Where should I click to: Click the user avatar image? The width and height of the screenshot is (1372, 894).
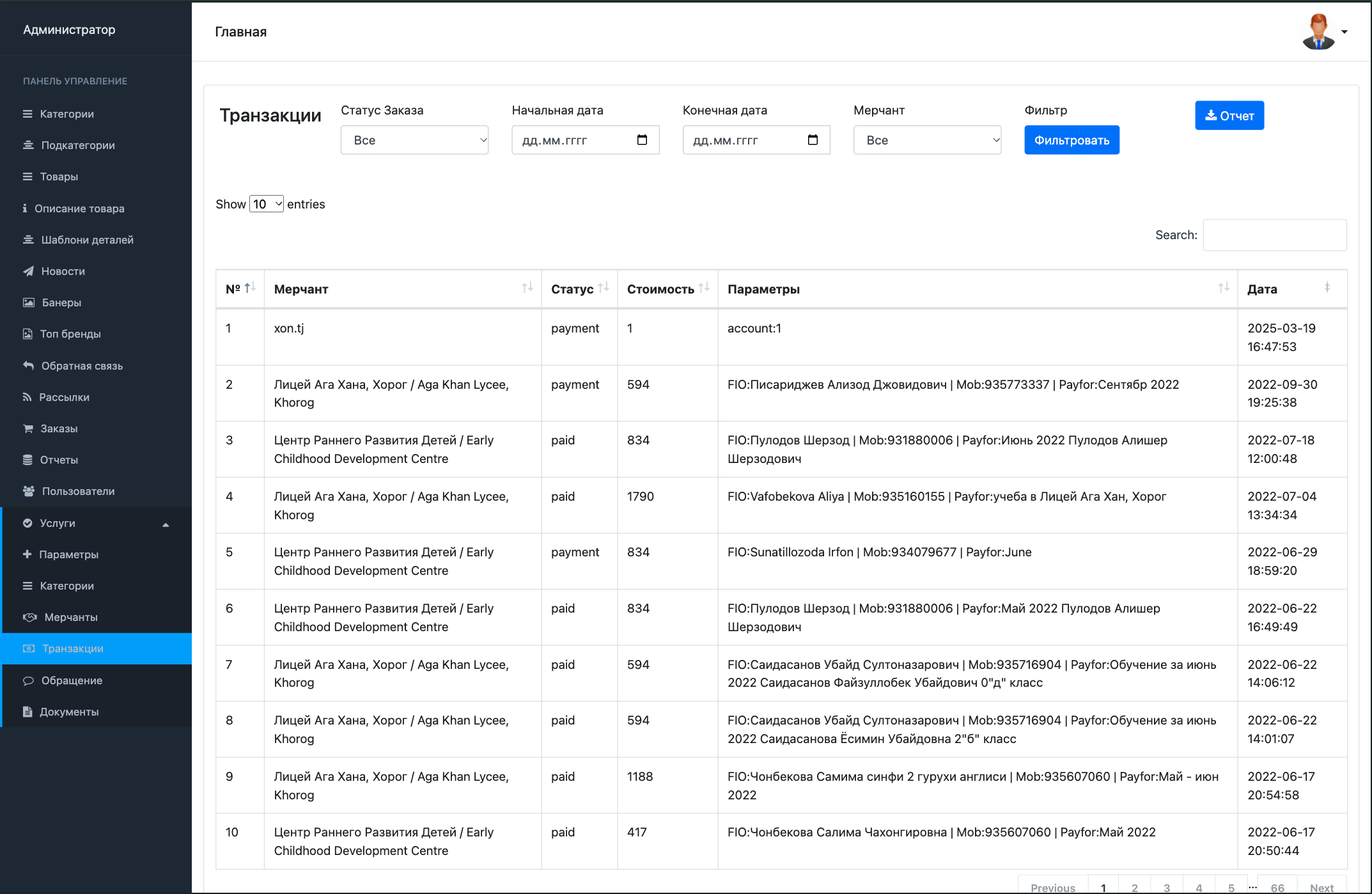(x=1318, y=31)
